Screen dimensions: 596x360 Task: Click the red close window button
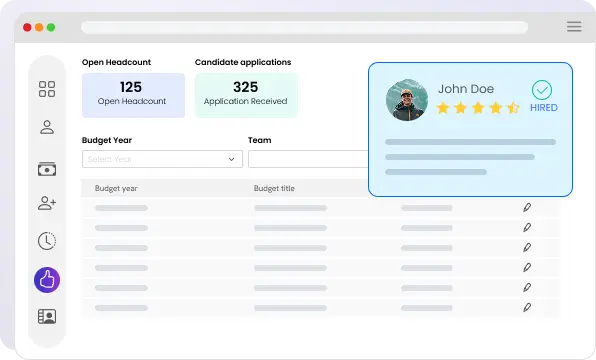[x=27, y=27]
